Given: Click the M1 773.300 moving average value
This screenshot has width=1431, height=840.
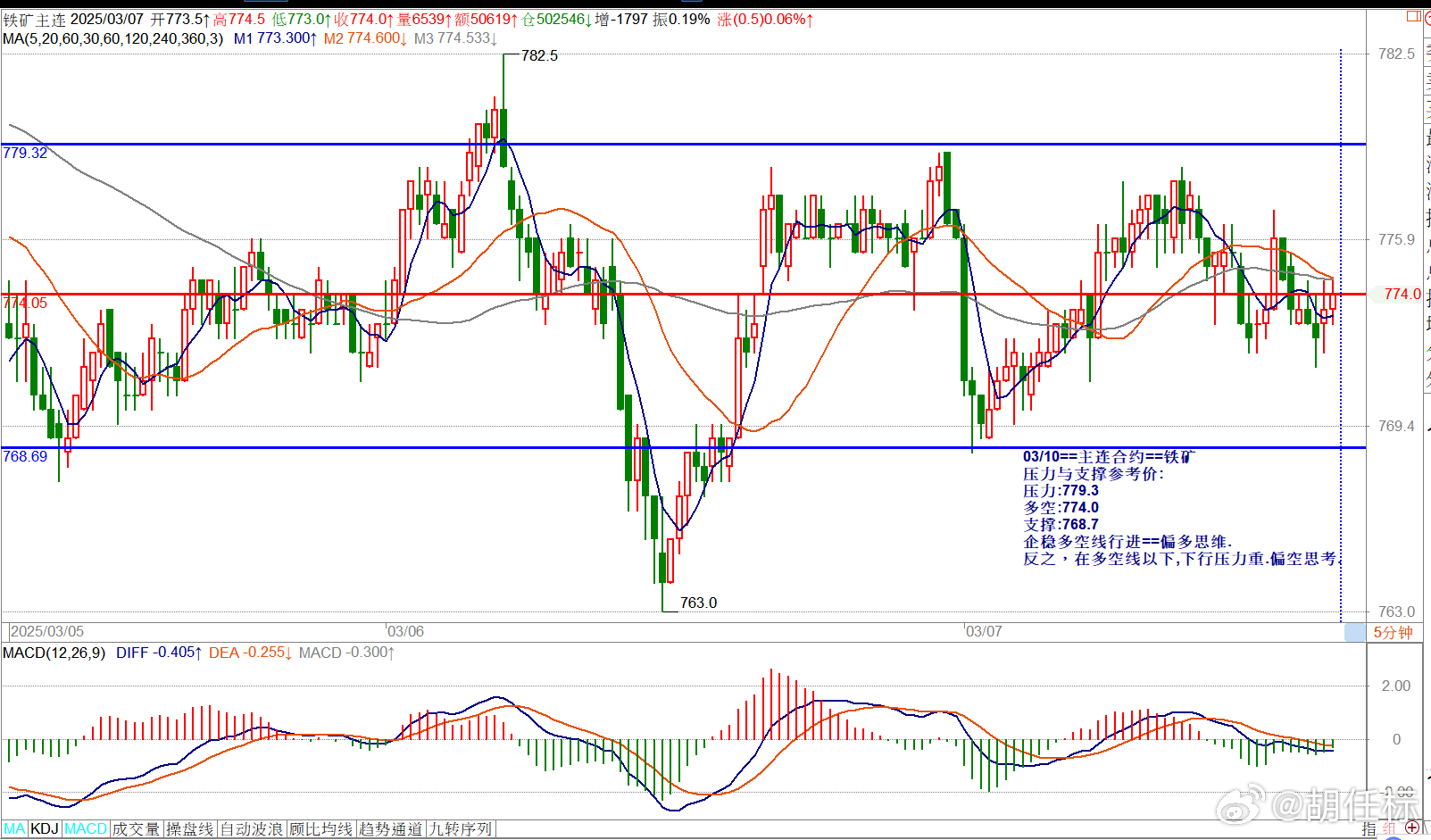Looking at the screenshot, I should tap(275, 38).
